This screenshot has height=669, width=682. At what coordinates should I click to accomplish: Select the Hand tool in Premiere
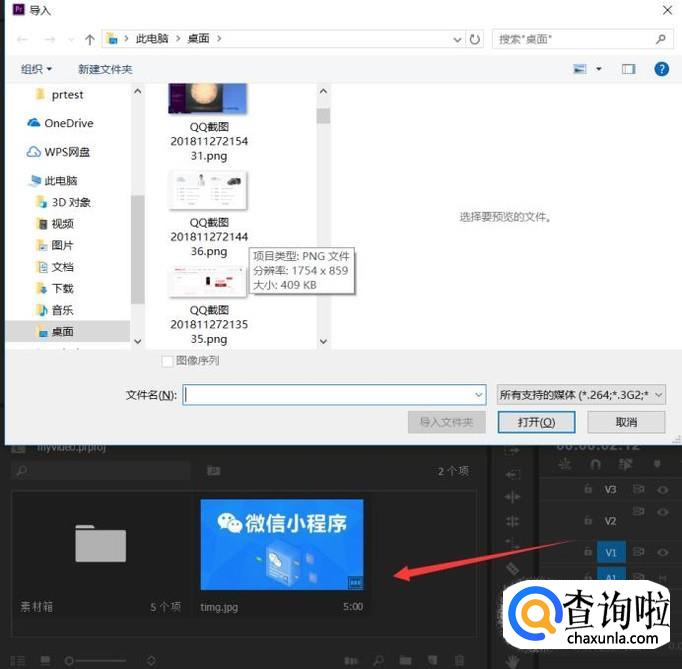(x=512, y=660)
